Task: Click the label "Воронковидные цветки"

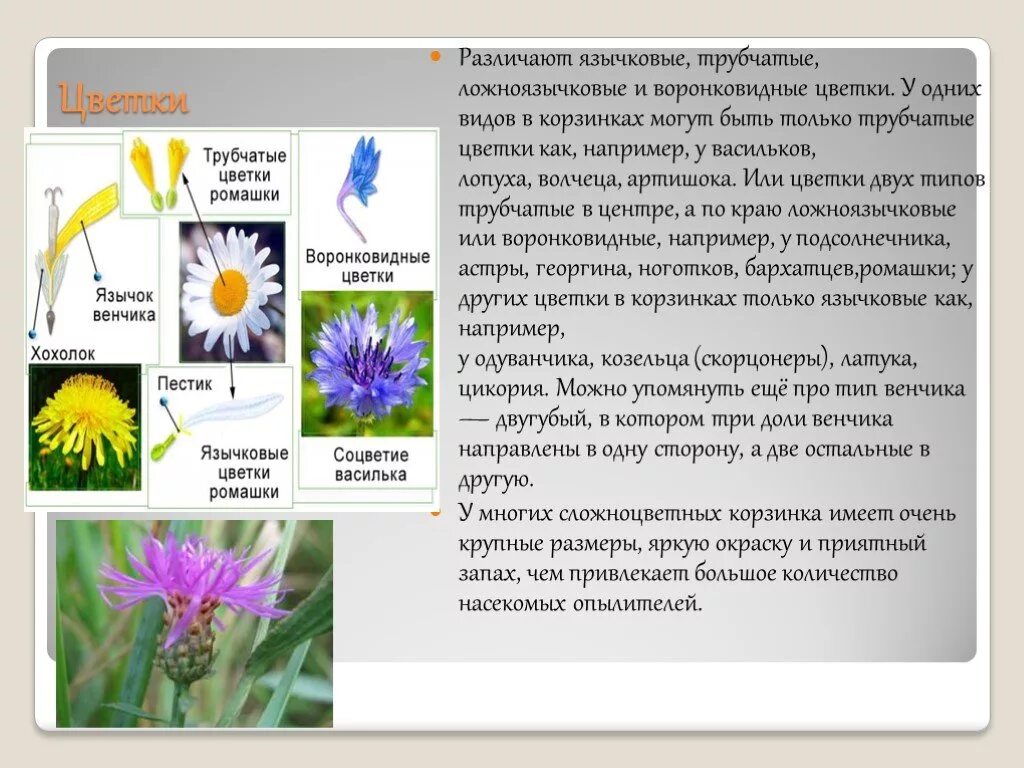Action: [367, 265]
